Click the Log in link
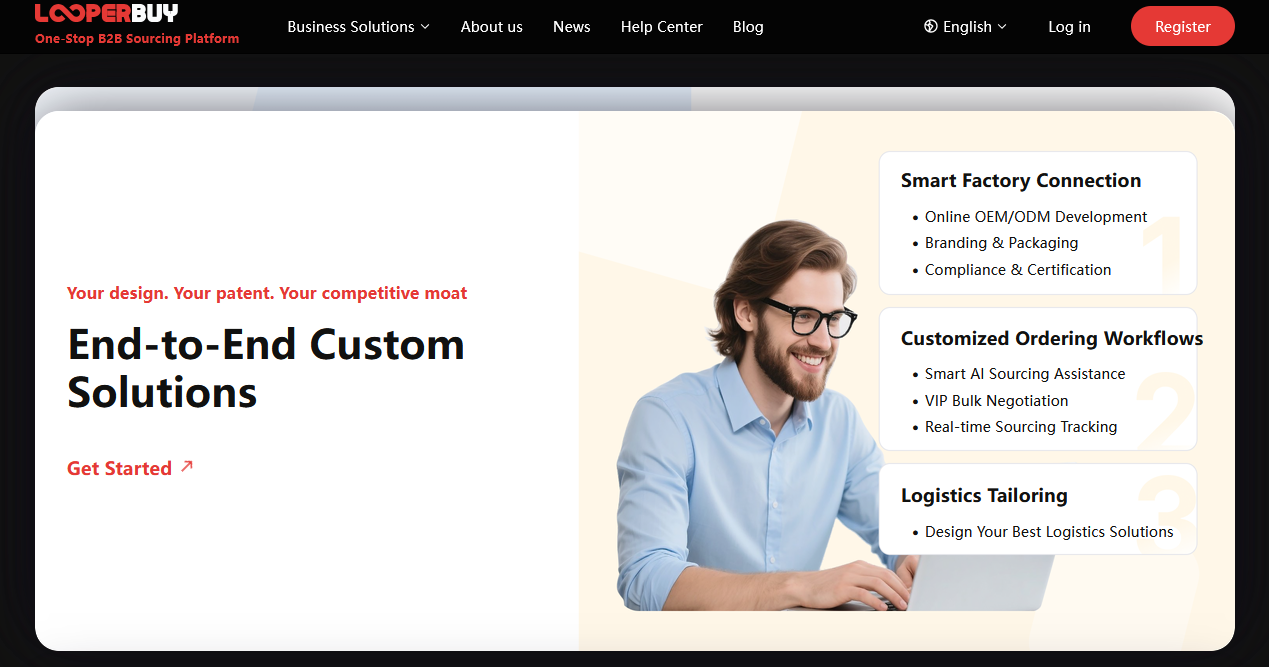 pos(1069,27)
